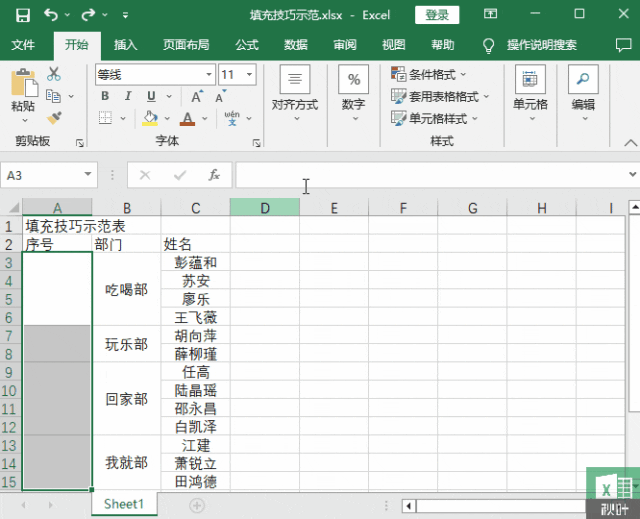Switch to the 插入 ribbon tab
This screenshot has height=519, width=640.
point(125,45)
